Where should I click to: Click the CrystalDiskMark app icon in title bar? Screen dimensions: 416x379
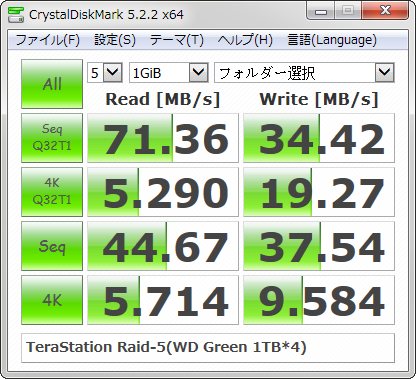[x=16, y=14]
